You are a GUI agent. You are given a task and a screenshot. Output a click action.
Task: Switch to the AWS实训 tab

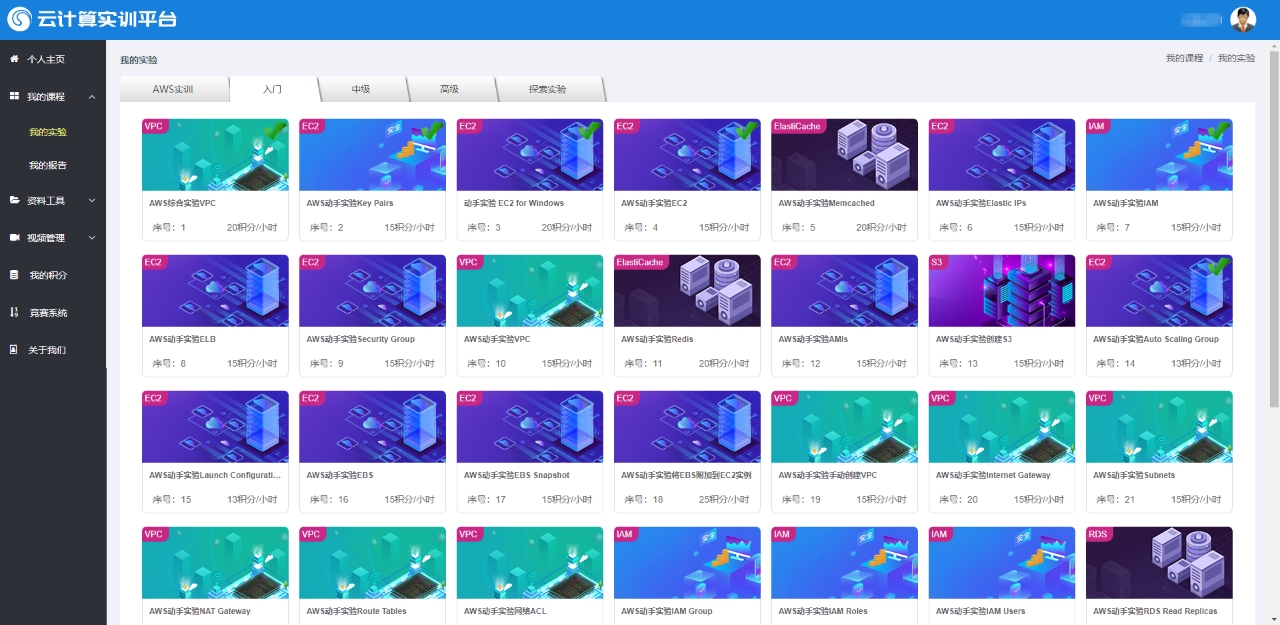tap(173, 89)
